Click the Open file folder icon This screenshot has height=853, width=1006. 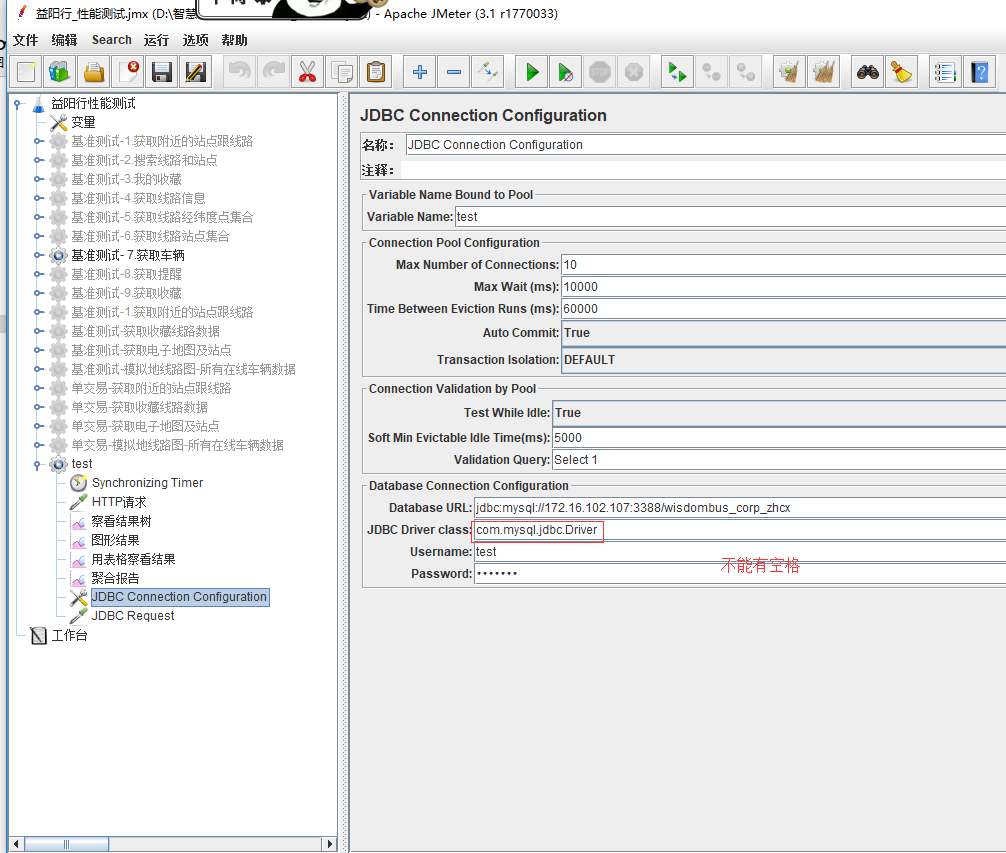94,72
